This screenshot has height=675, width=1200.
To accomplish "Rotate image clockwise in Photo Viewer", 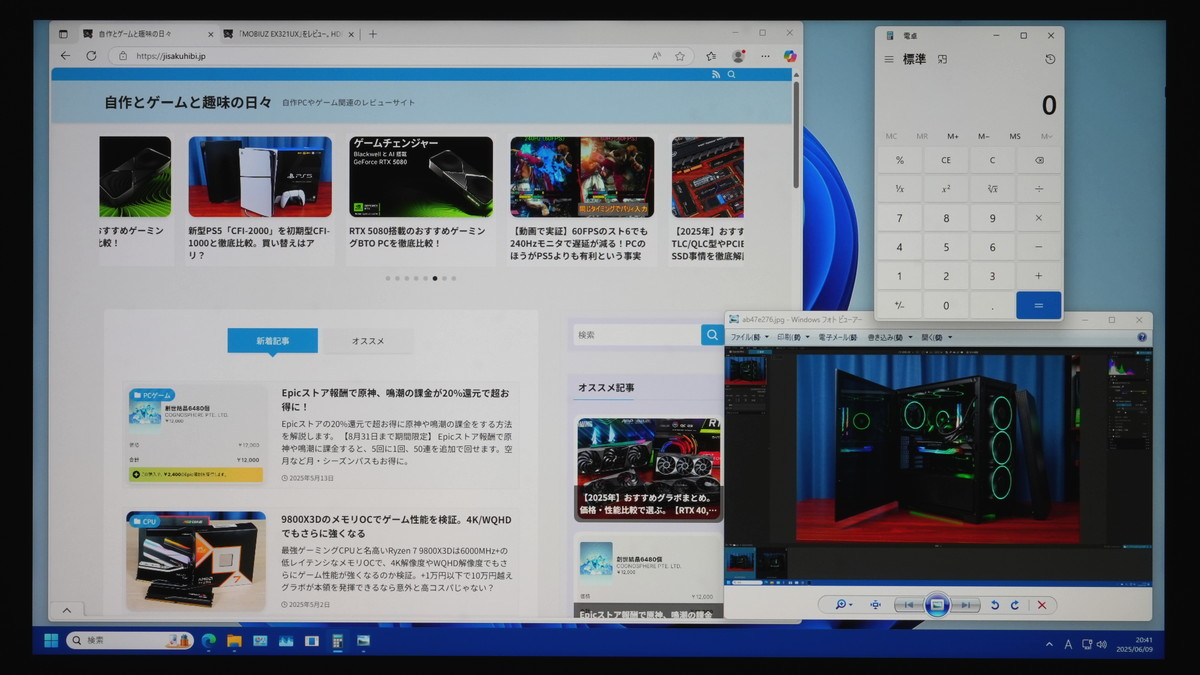I will click(1015, 605).
